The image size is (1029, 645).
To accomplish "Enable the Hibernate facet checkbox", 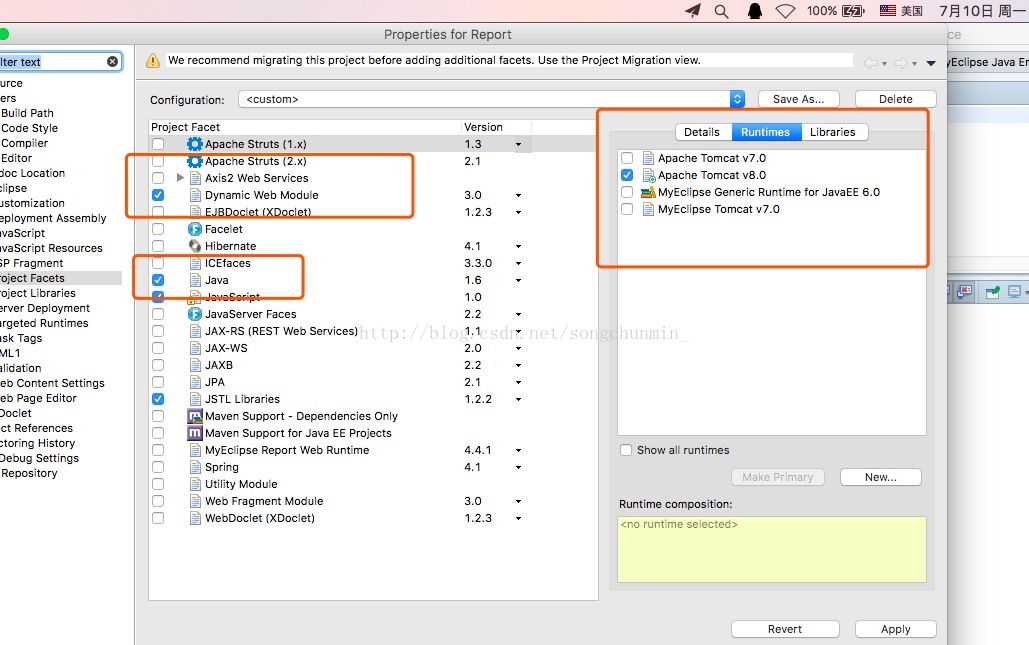I will pos(158,246).
